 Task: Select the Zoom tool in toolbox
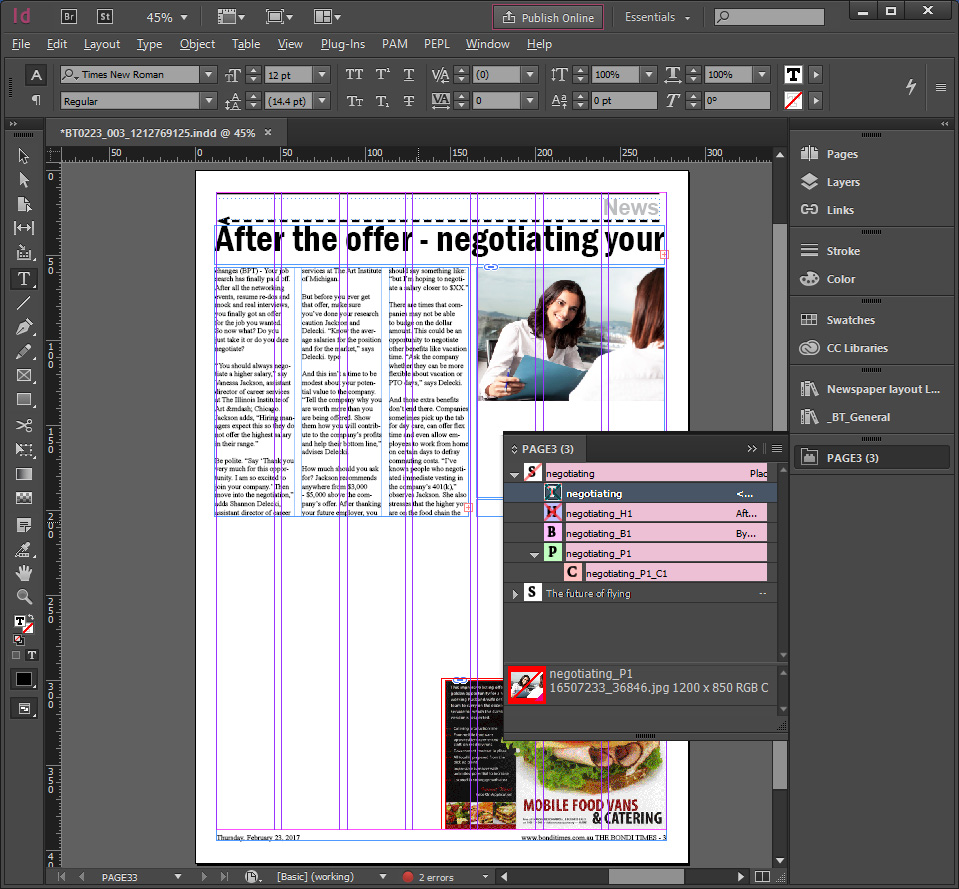[24, 597]
